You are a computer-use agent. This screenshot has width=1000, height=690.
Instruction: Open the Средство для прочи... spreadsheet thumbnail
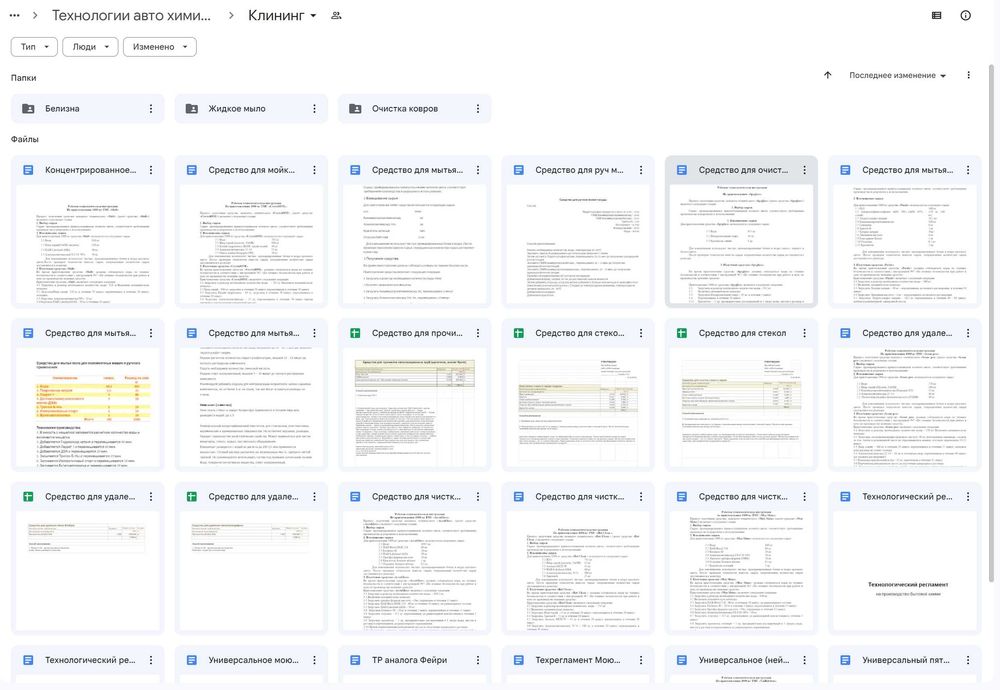[x=415, y=407]
